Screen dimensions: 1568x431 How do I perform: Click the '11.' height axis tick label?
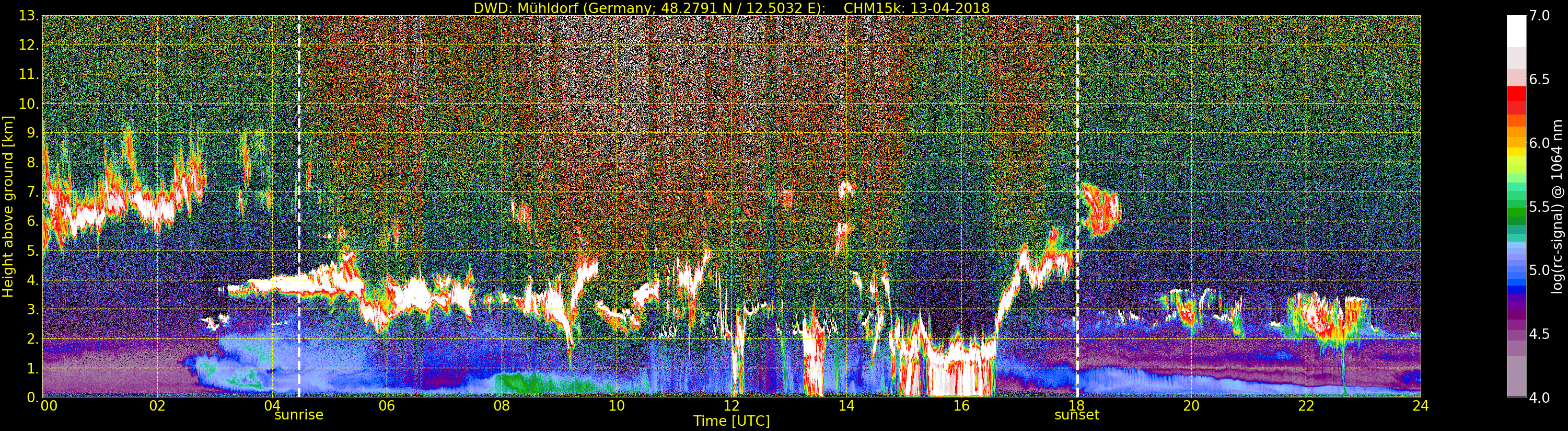(x=29, y=74)
